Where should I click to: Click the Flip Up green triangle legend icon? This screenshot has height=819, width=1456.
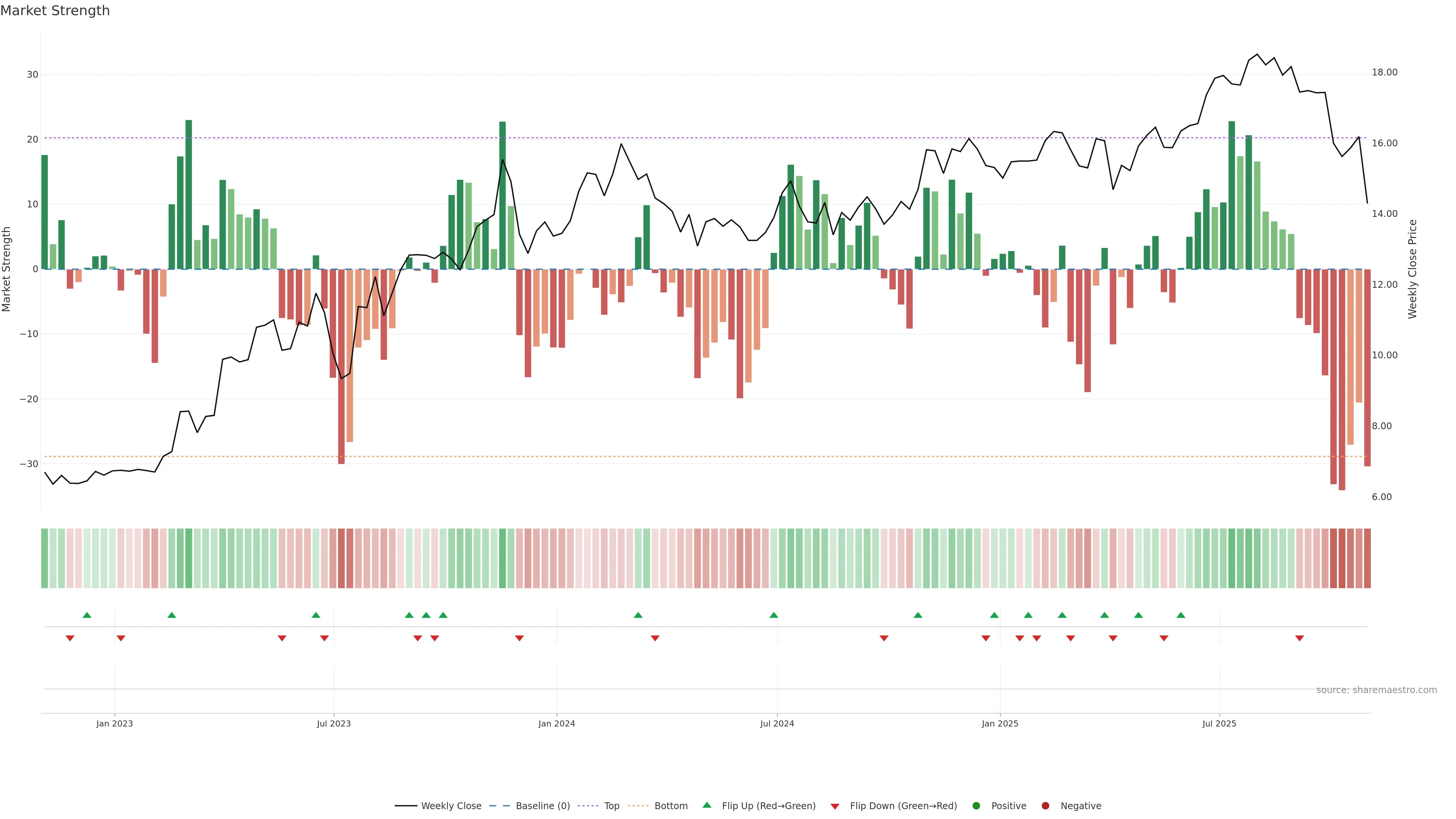pos(706,805)
